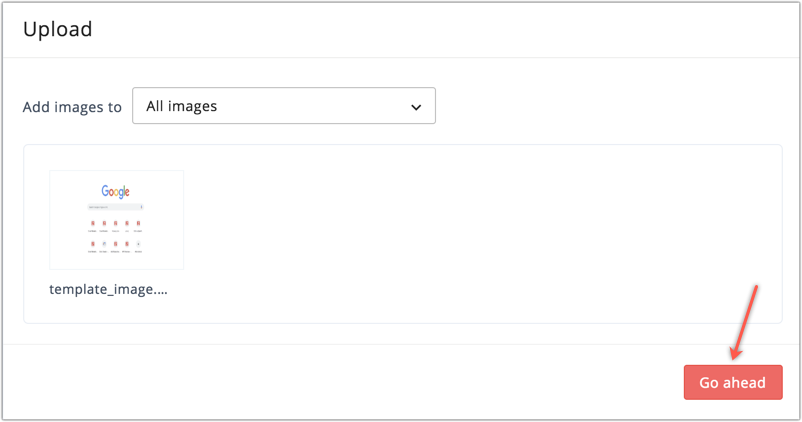Open the "All images" dropdown
This screenshot has height=422, width=802.
(283, 106)
